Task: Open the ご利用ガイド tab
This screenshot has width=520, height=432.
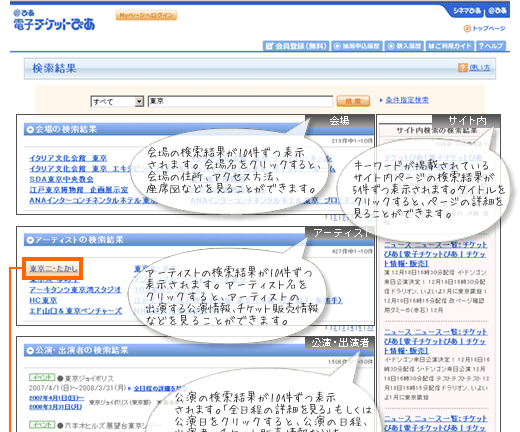Action: [450, 46]
